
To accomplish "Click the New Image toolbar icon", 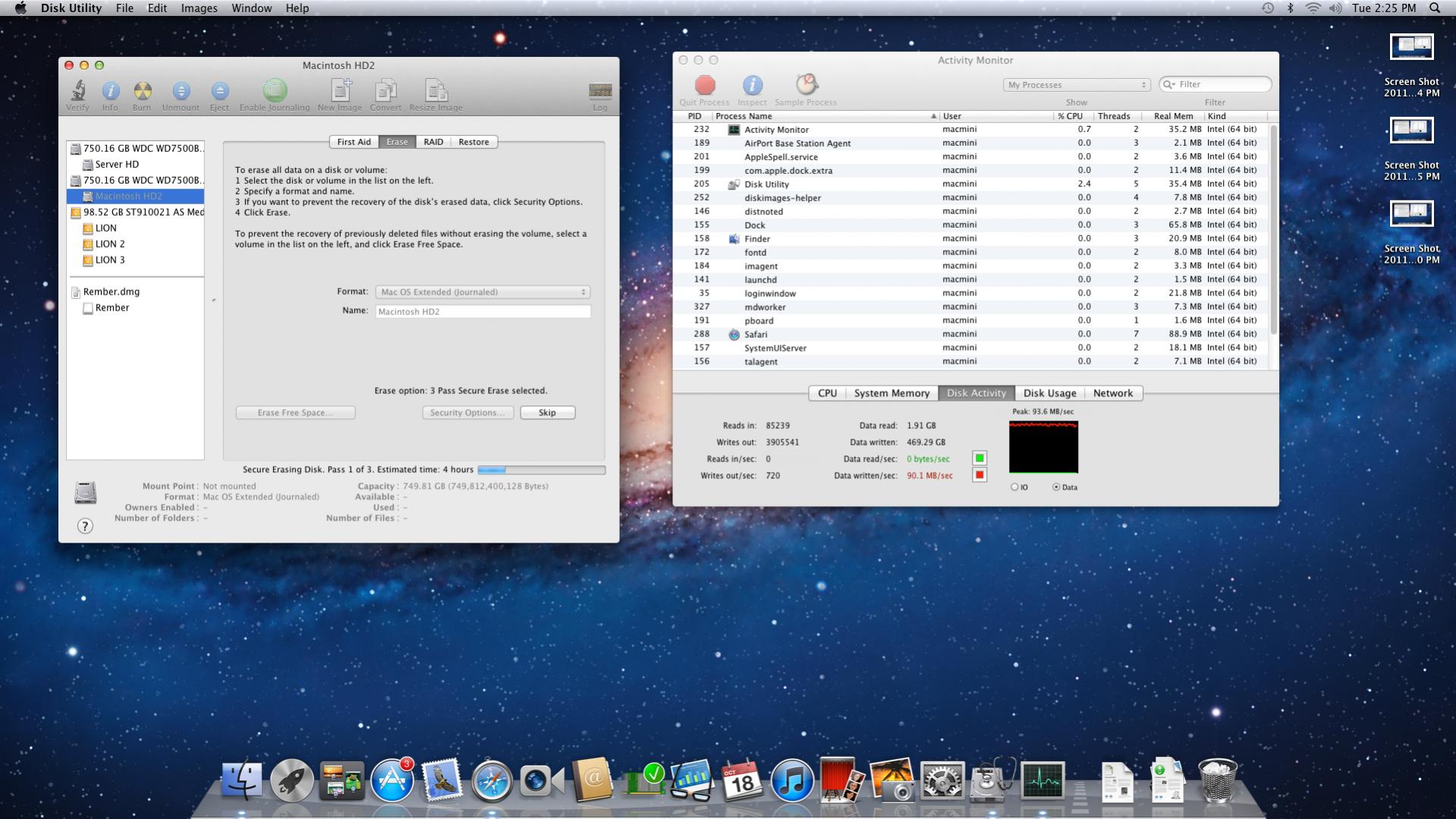I will click(x=339, y=91).
